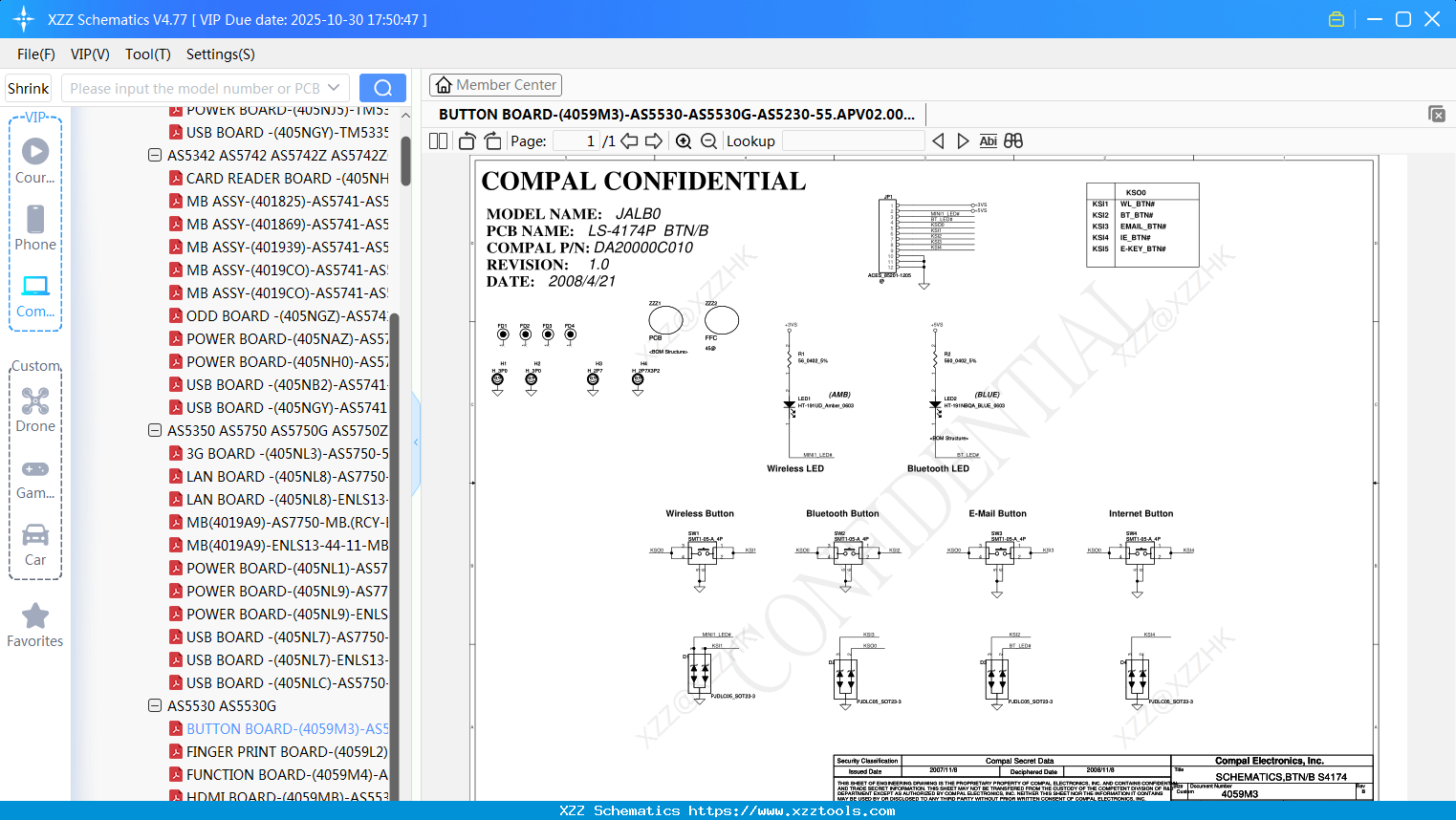Open POWER BOARD-(405NL9)-ENLS file
Viewport: 1456px width, 820px height.
tap(287, 614)
